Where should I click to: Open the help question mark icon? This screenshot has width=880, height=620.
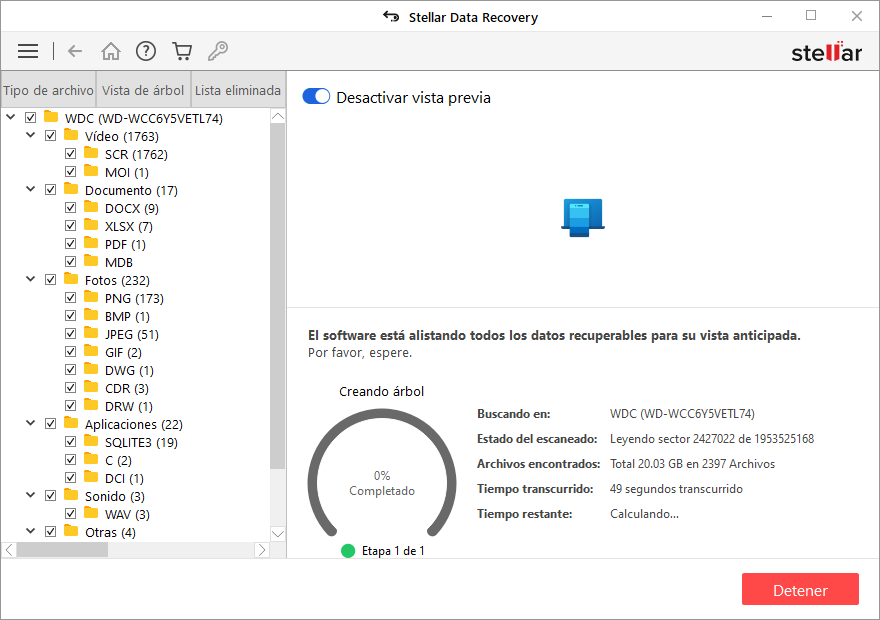[146, 52]
